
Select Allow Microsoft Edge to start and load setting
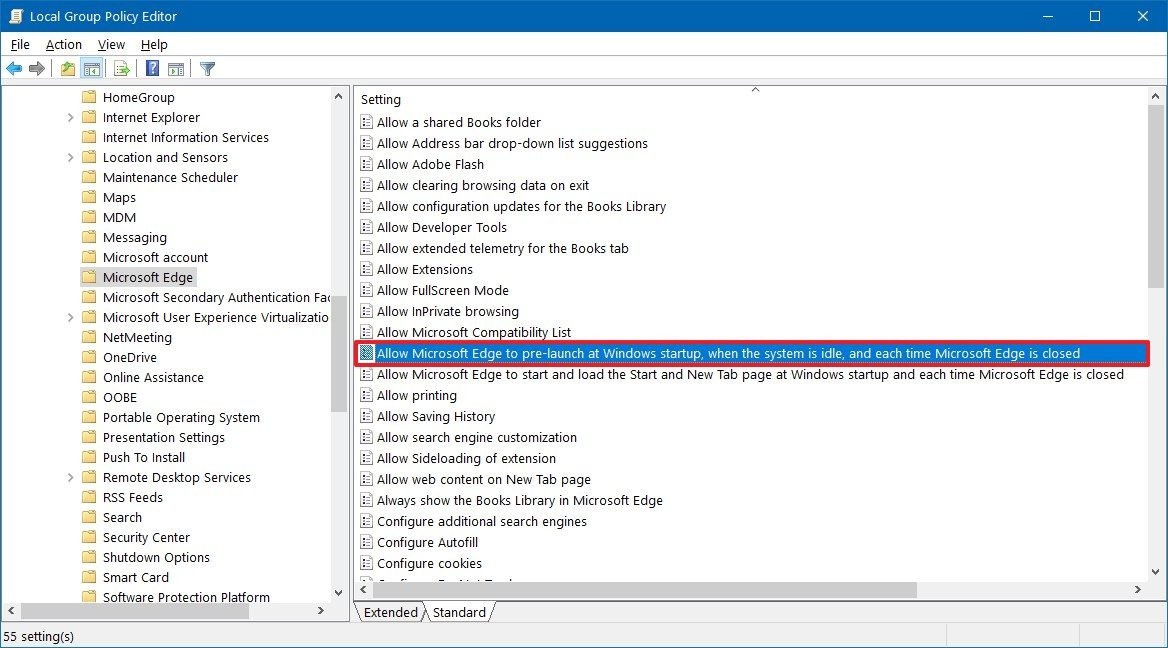(750, 375)
